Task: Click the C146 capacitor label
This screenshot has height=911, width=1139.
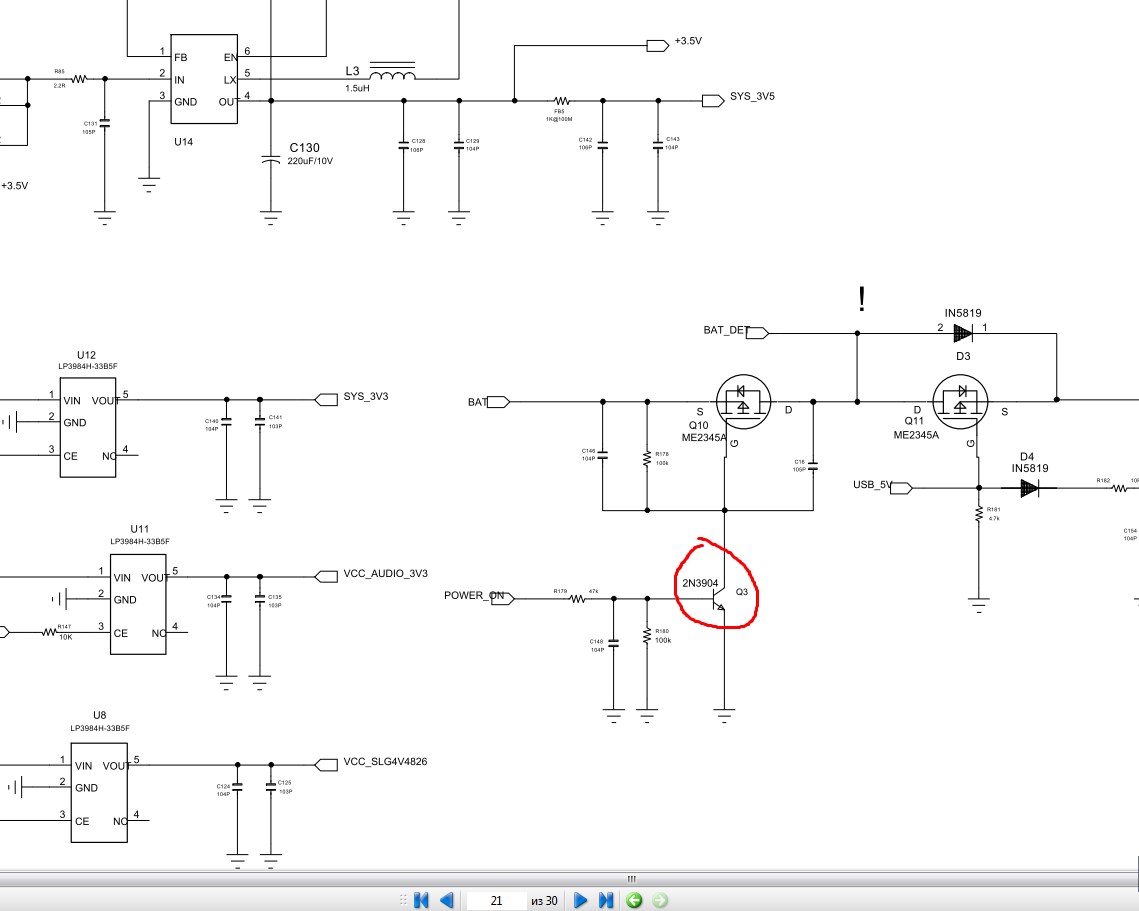Action: (588, 451)
